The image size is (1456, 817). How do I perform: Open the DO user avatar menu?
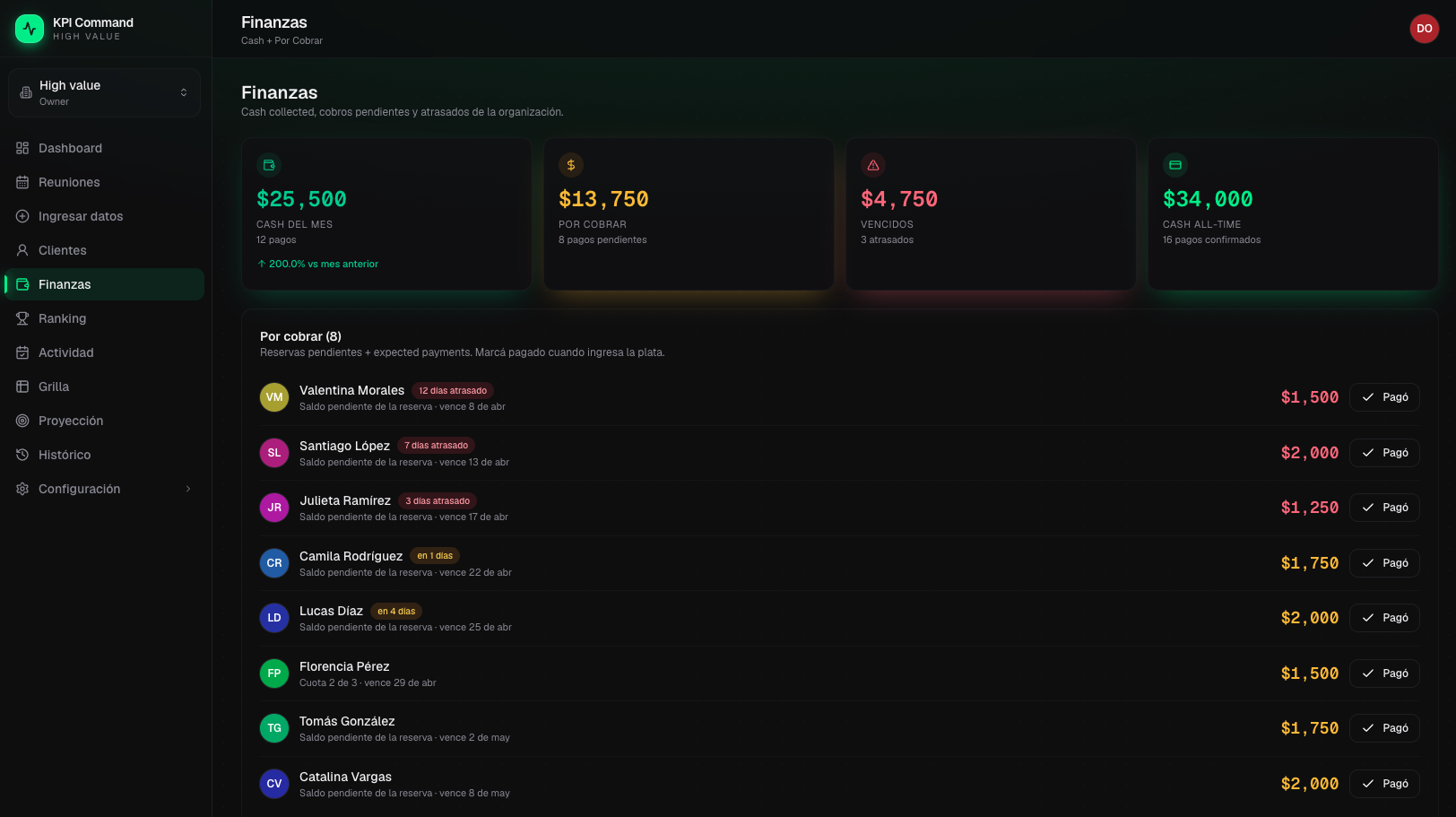[1424, 29]
